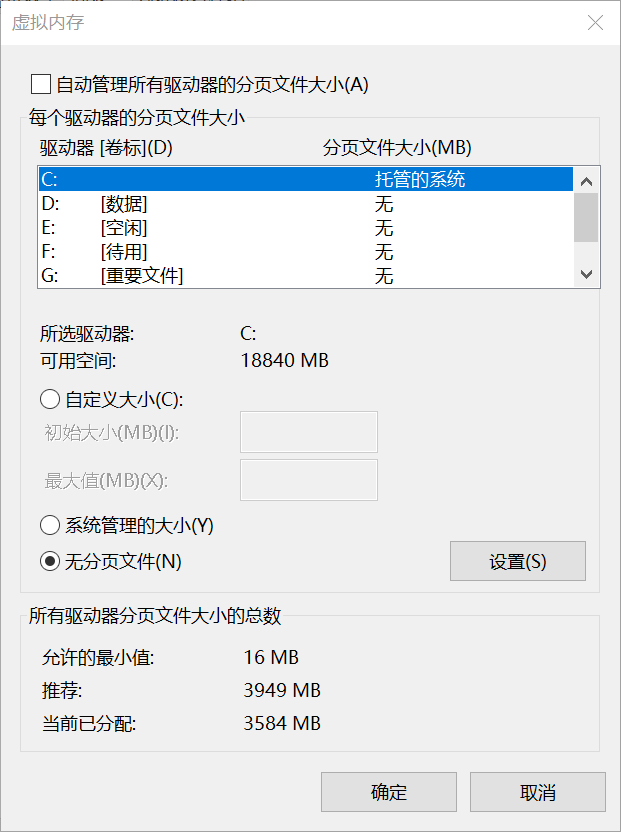Click the 设置 button
The image size is (621, 832).
click(x=517, y=561)
